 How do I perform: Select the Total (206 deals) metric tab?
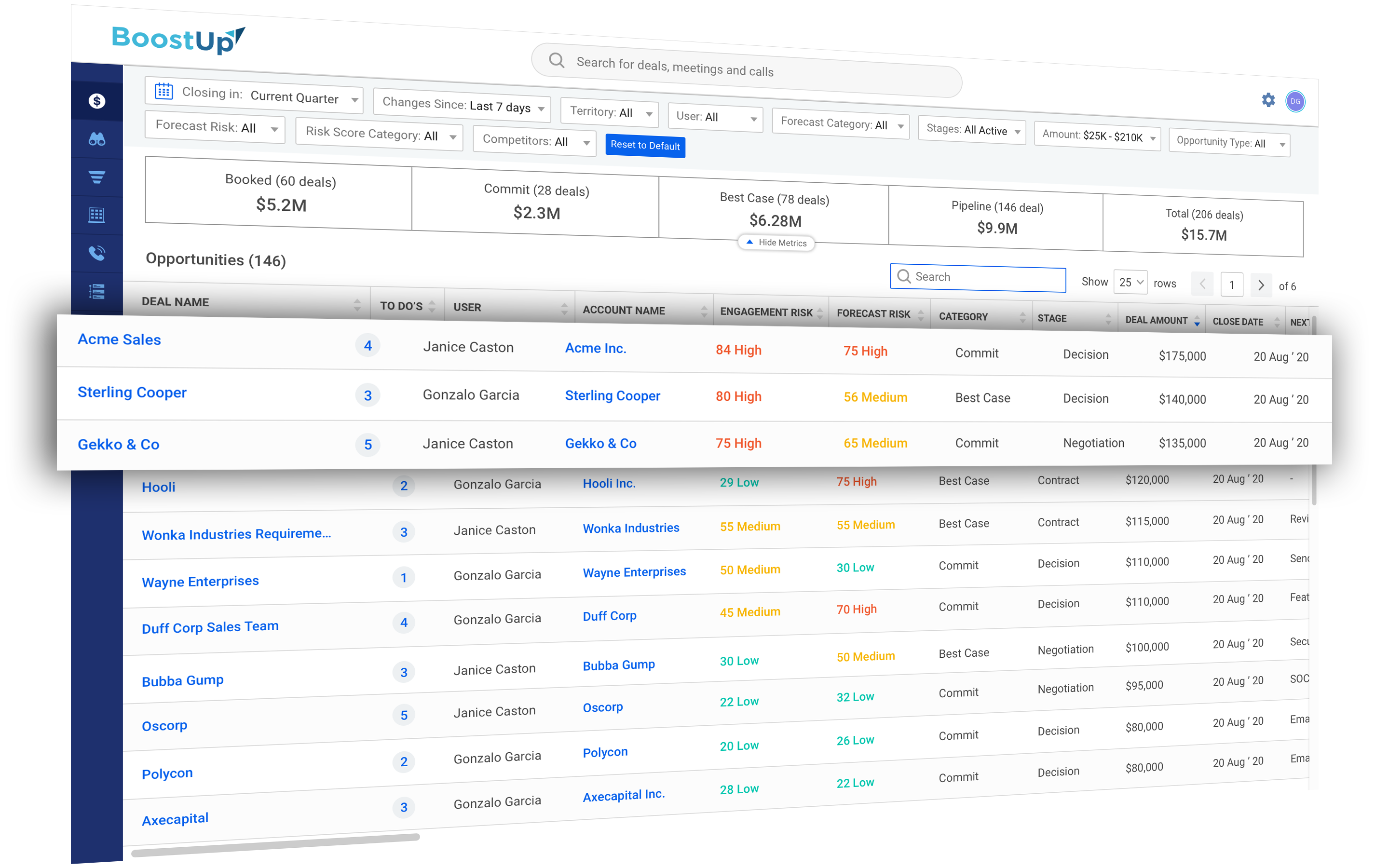(1203, 226)
